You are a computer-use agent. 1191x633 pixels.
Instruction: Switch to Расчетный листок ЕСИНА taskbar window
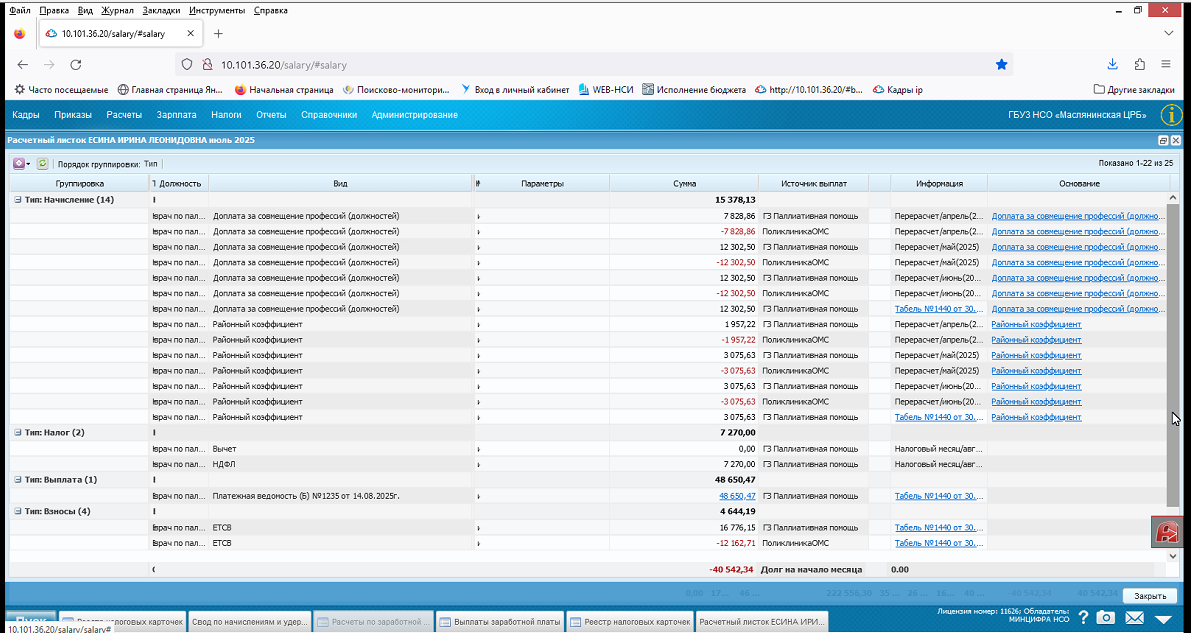(x=761, y=622)
